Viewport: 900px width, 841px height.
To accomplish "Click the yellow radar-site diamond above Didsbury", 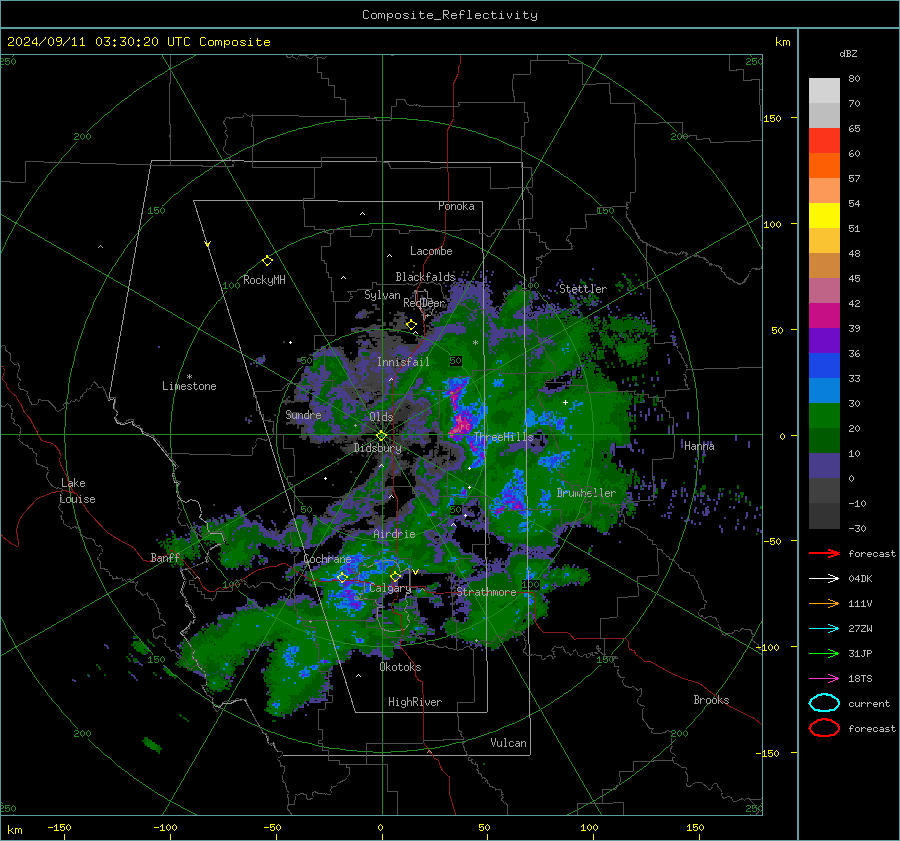I will (381, 436).
